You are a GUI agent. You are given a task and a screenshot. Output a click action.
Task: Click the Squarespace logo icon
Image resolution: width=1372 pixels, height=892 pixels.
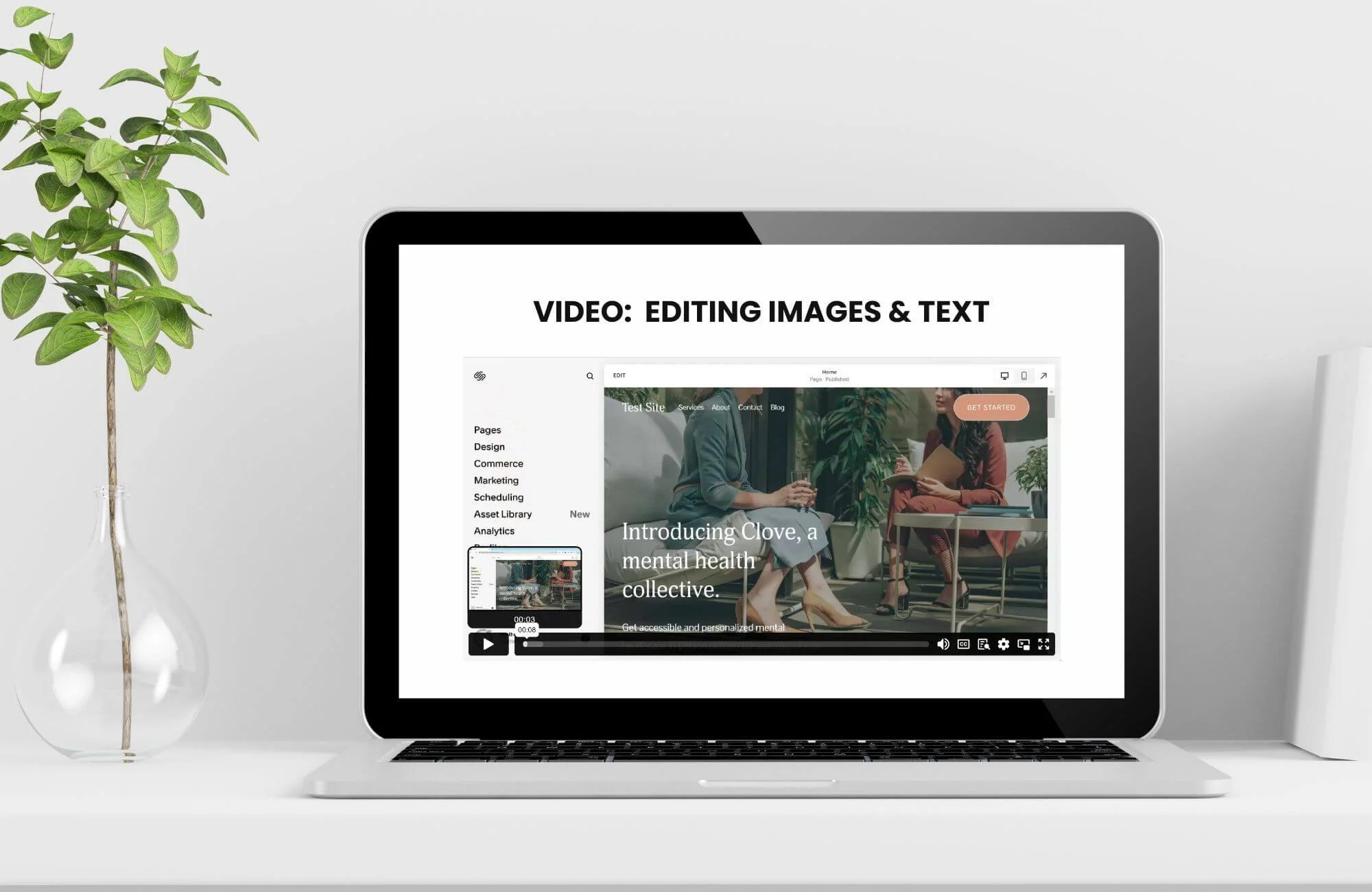pyautogui.click(x=480, y=376)
